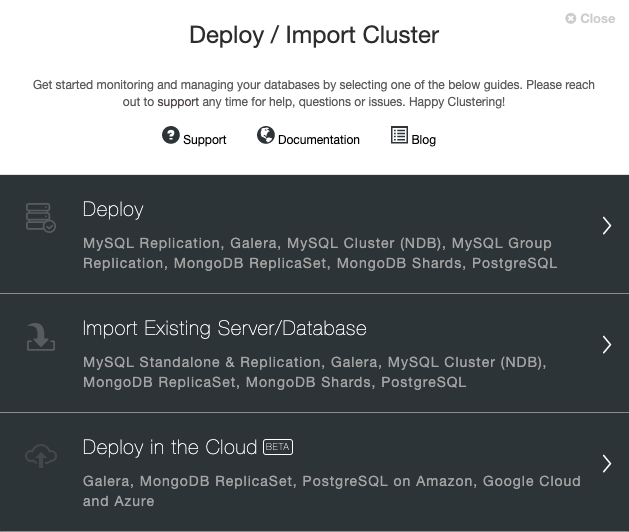Click the Support question mark icon
The height and width of the screenshot is (532, 629).
click(170, 135)
